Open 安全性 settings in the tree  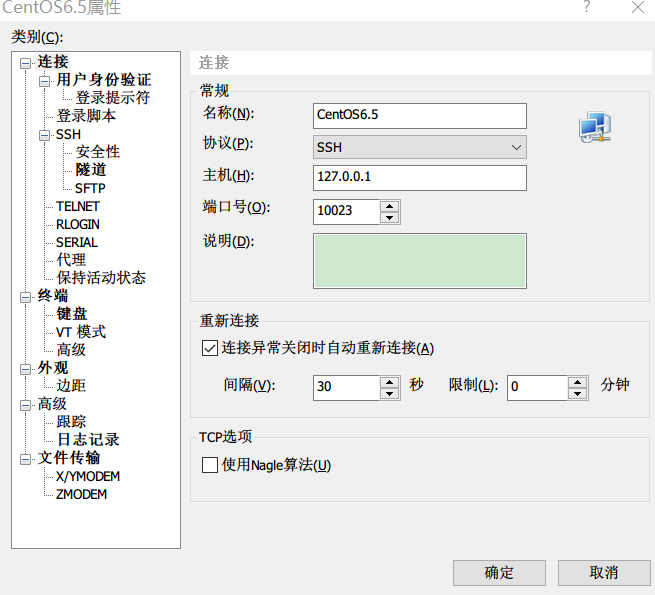click(x=98, y=152)
